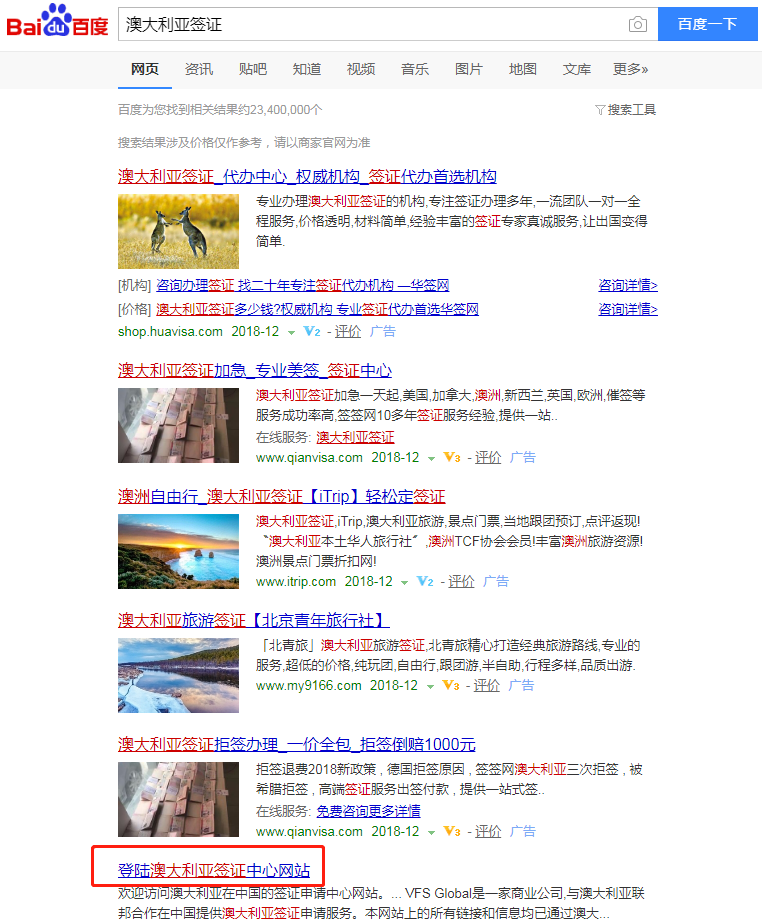Open the 地图 tab
The image size is (762, 922).
click(x=523, y=69)
